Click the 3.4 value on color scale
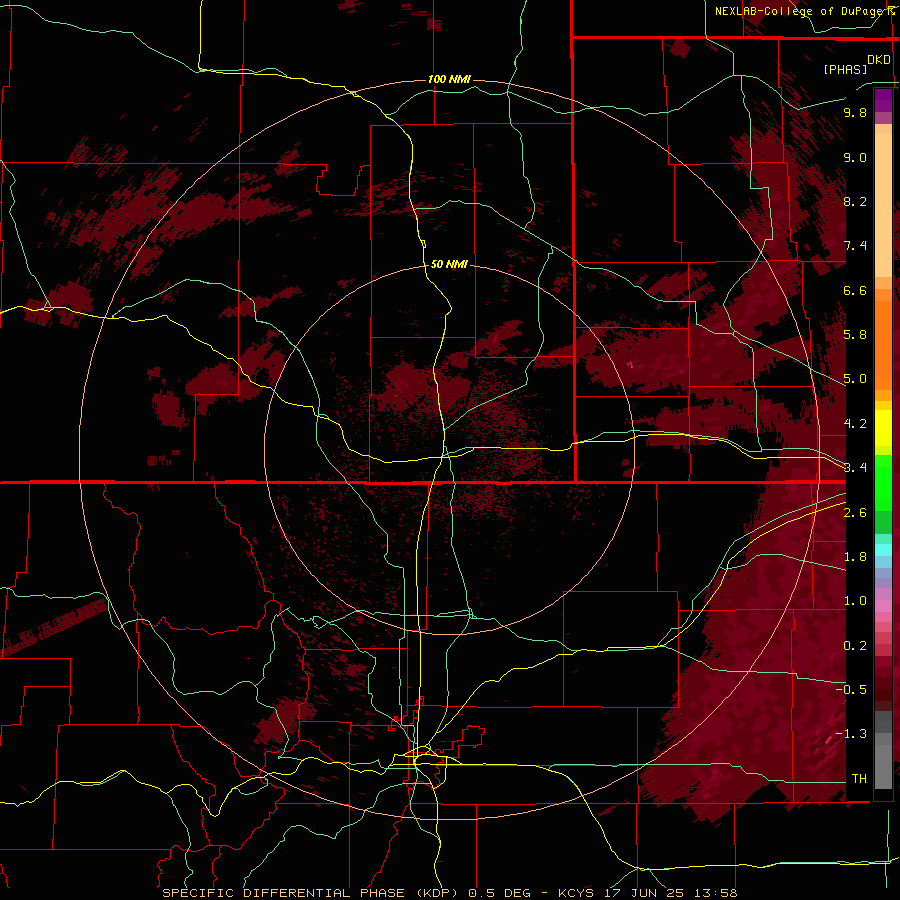900x900 pixels. click(855, 468)
